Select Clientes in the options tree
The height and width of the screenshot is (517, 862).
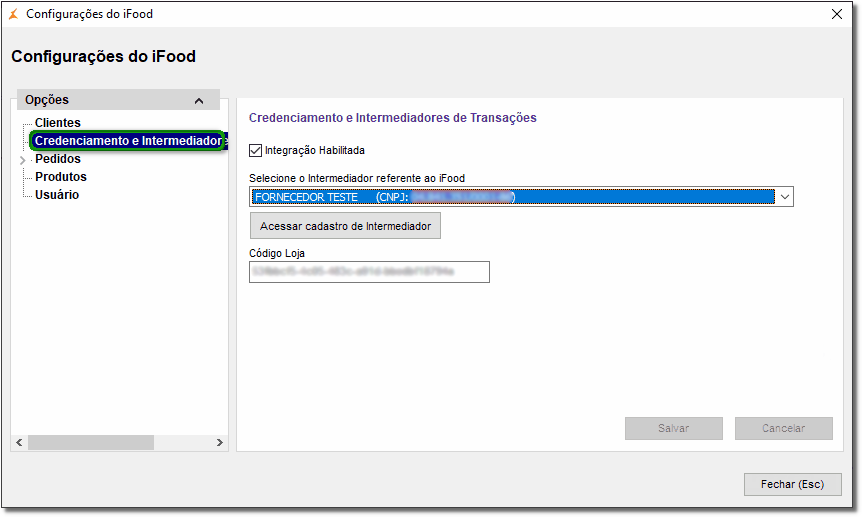58,123
